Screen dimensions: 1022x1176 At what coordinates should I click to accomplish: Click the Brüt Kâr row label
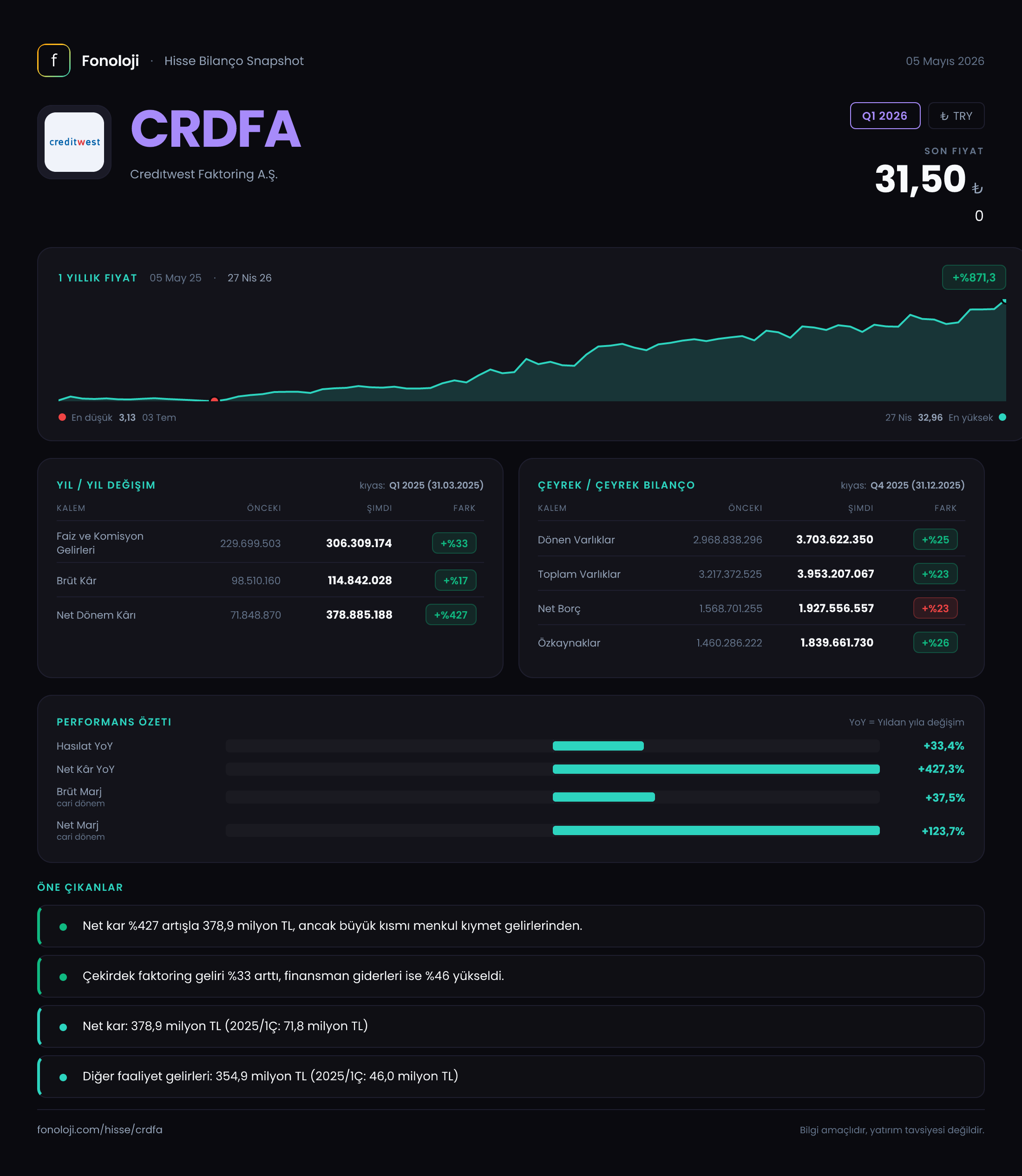point(77,580)
